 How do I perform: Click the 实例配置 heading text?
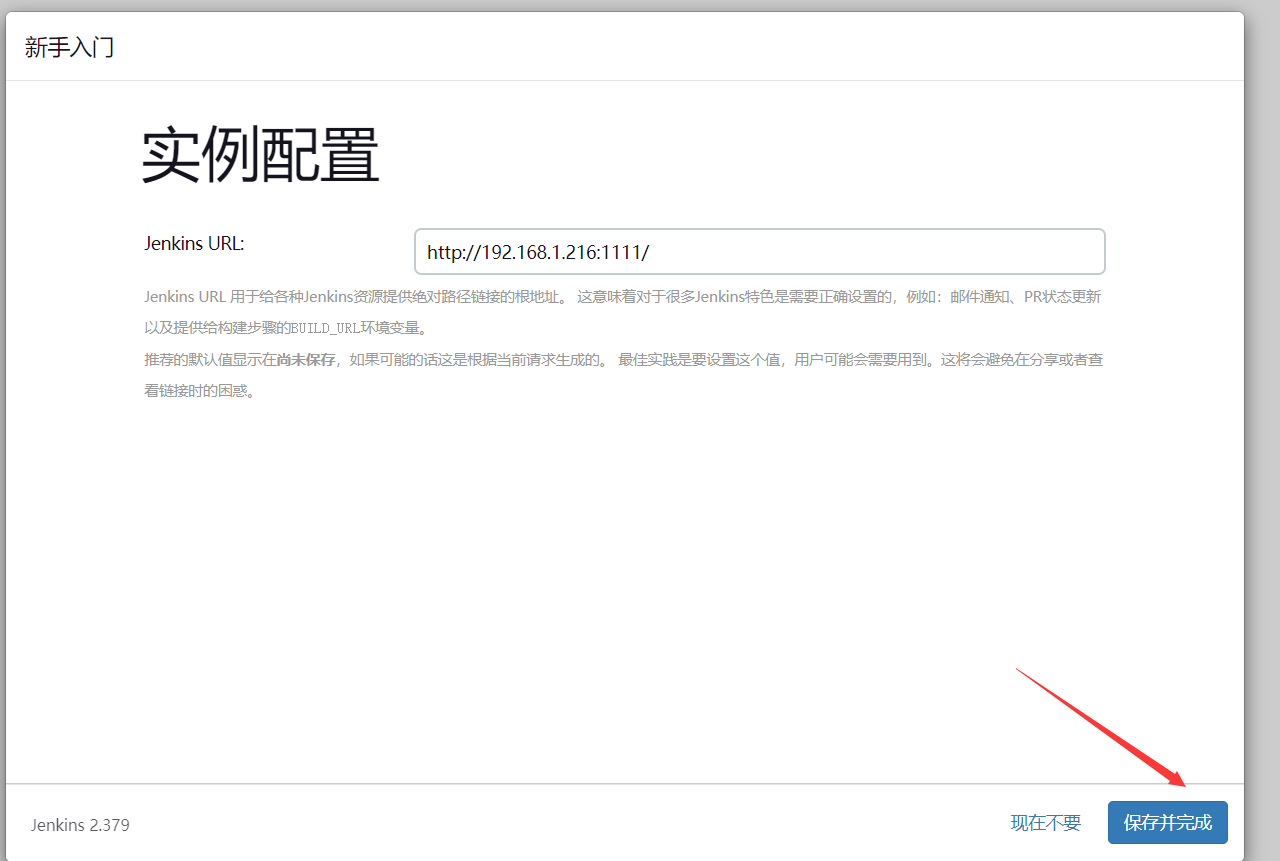point(261,156)
